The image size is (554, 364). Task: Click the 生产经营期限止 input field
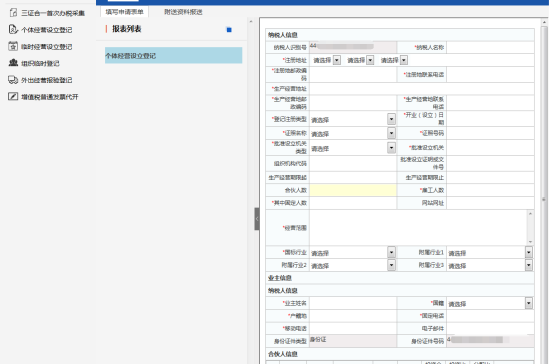(x=490, y=177)
